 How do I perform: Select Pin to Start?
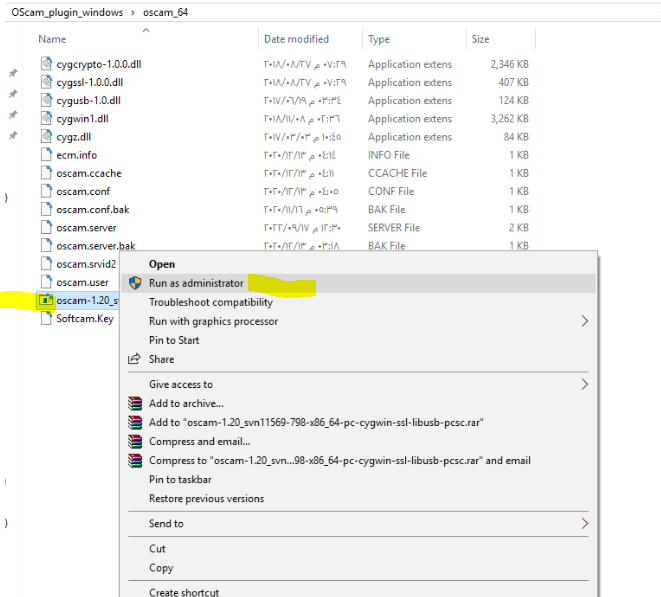pyautogui.click(x=174, y=340)
